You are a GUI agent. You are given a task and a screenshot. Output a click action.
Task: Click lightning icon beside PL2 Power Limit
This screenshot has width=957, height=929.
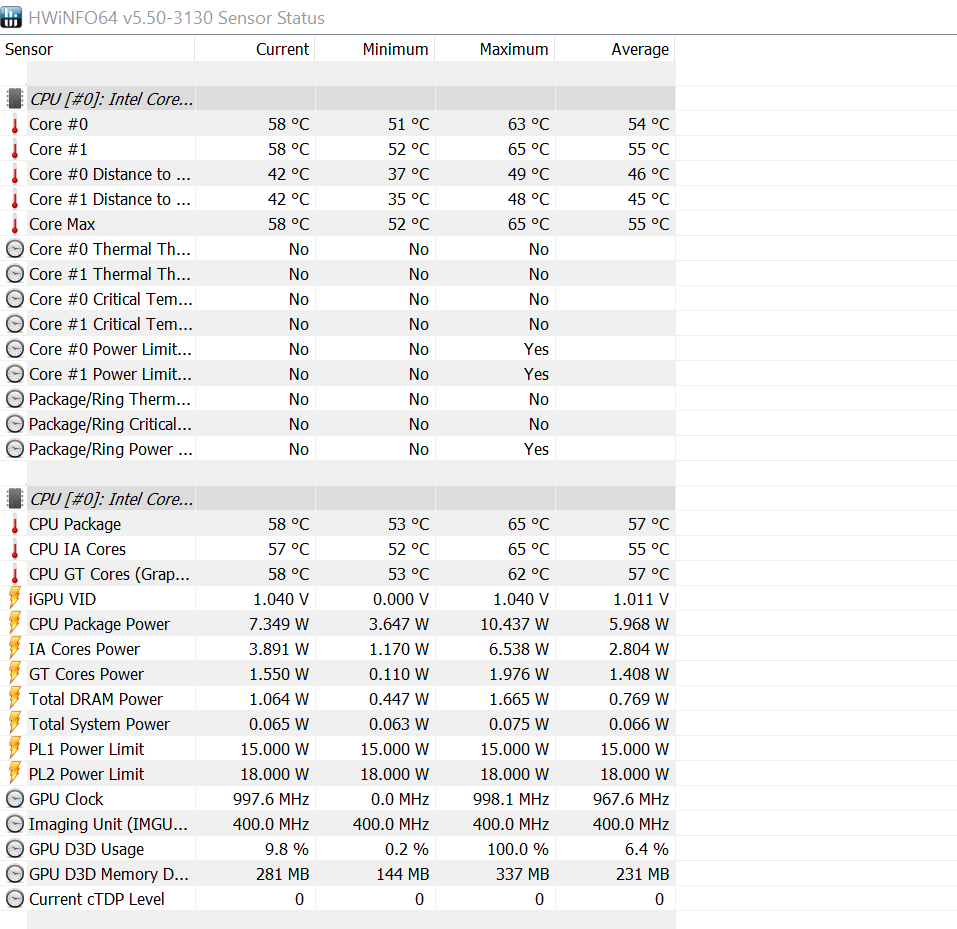[x=15, y=774]
